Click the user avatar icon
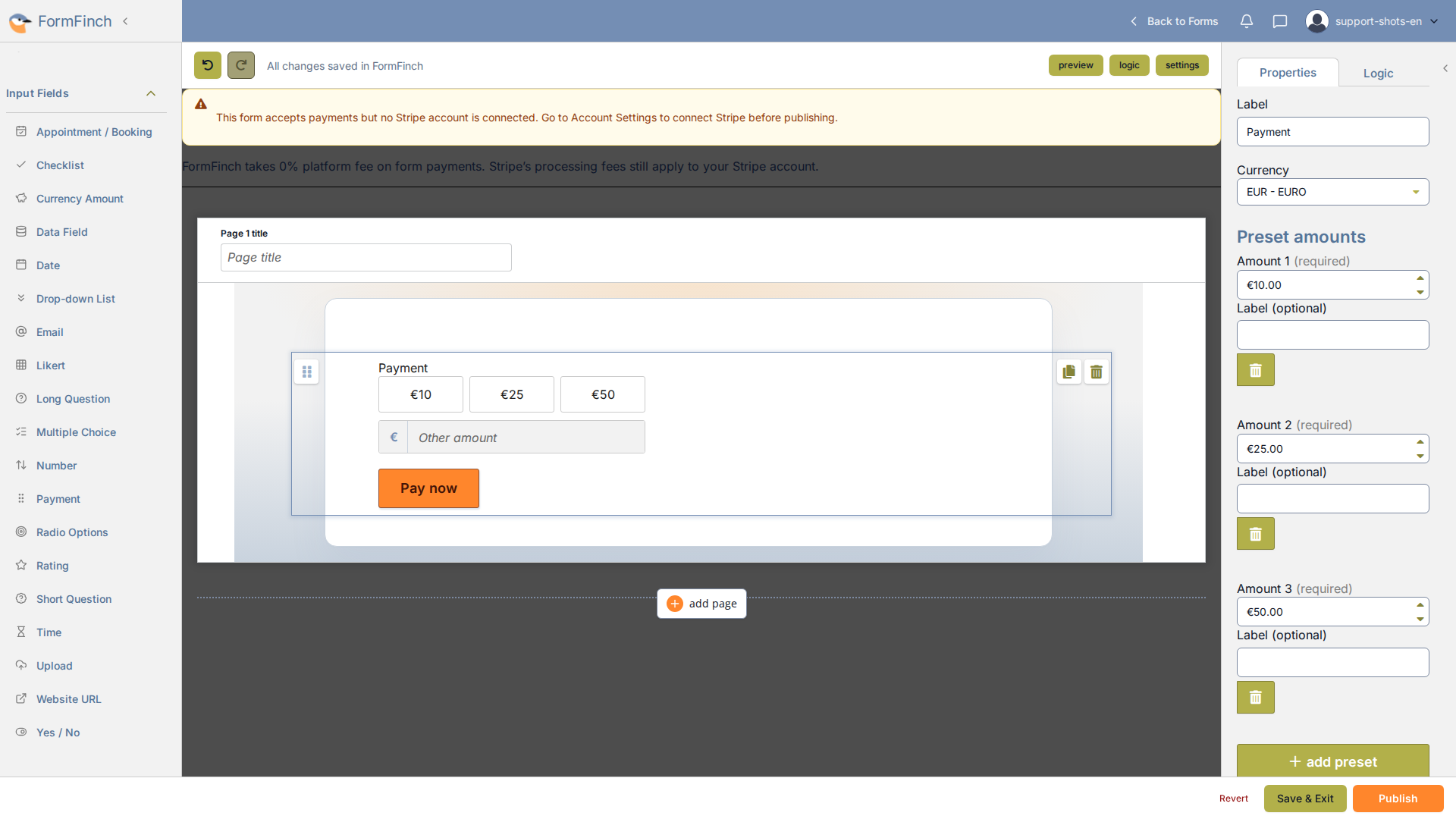 pyautogui.click(x=1317, y=21)
